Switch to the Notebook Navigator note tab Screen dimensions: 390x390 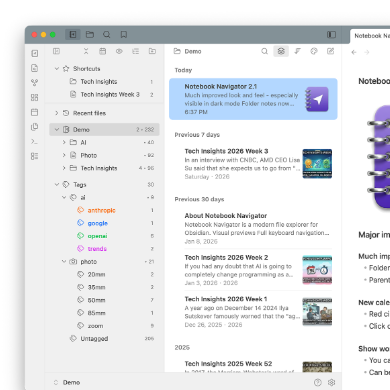pyautogui.click(x=370, y=36)
